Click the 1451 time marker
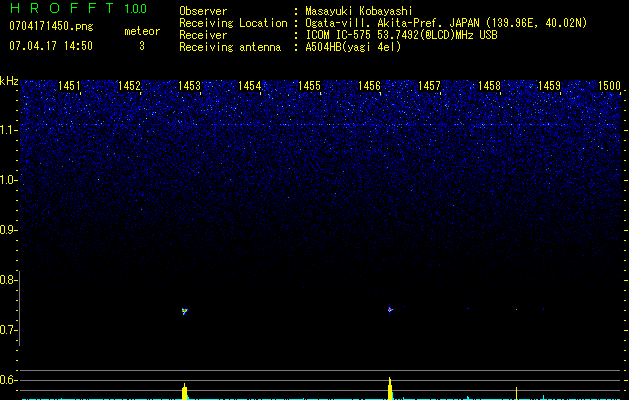Screen dimensions: 629x400 pos(70,87)
